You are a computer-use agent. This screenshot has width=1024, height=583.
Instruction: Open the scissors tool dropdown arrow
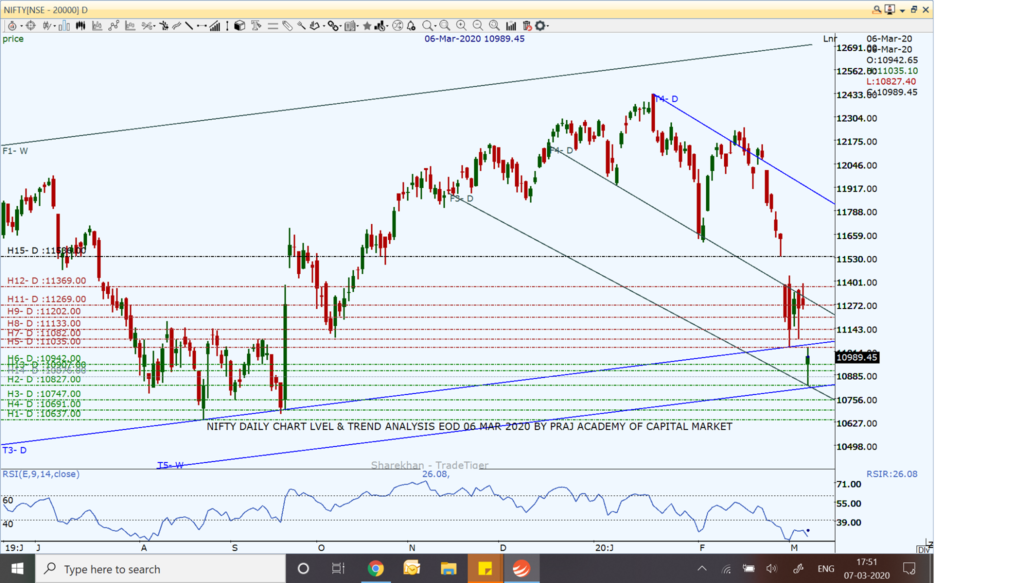[x=155, y=26]
